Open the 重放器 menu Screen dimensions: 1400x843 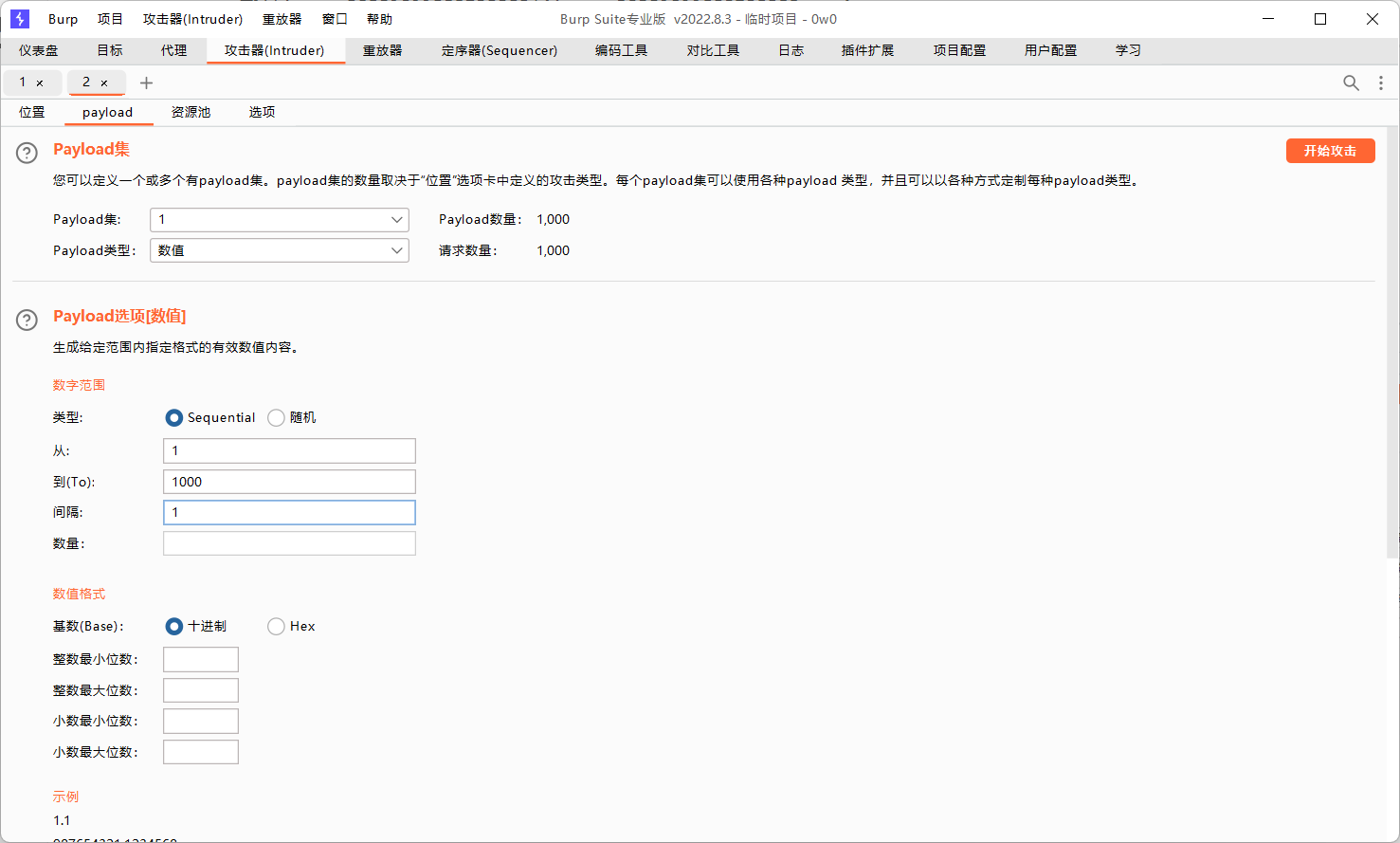pyautogui.click(x=282, y=19)
